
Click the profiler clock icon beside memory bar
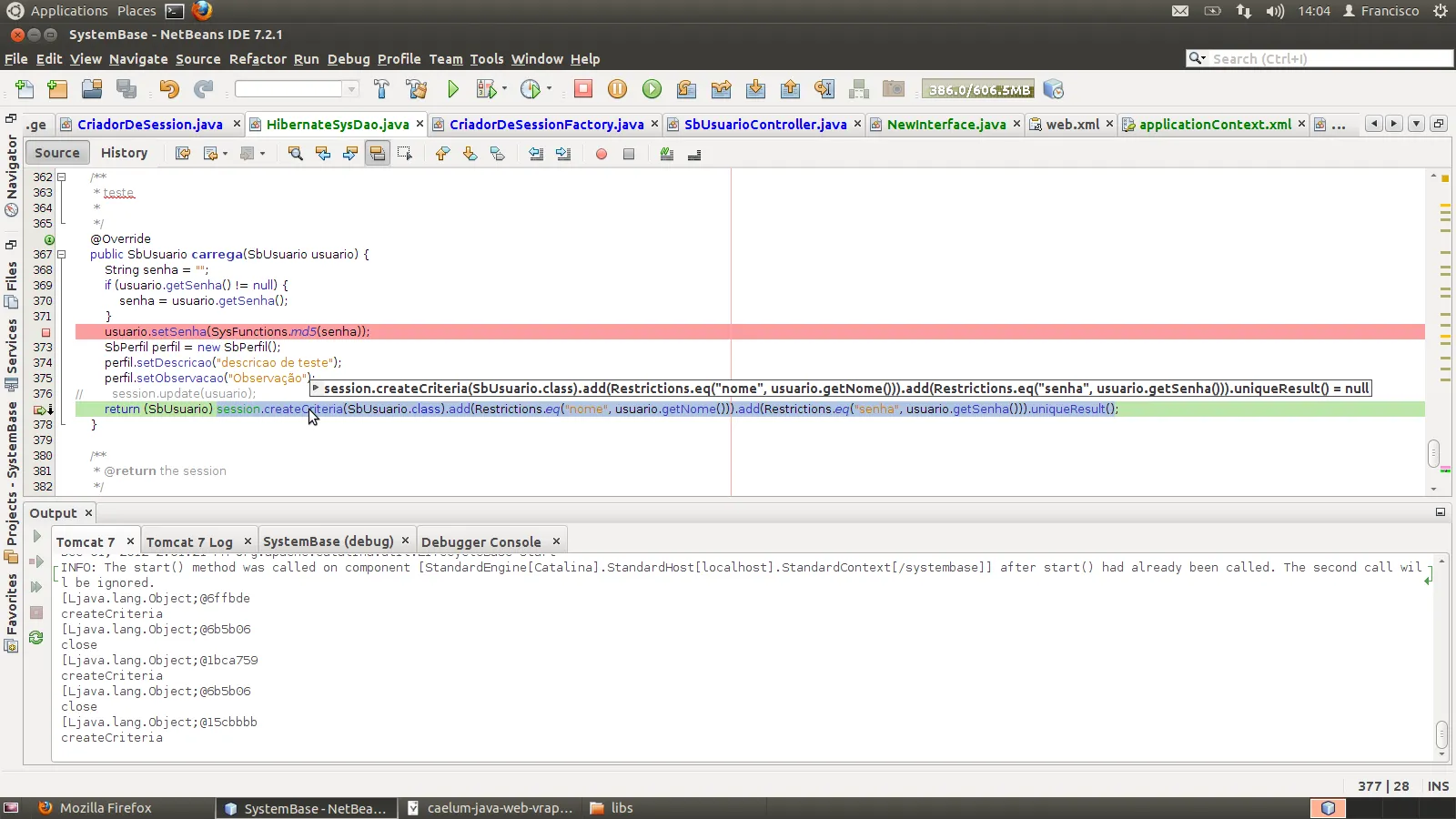(x=1053, y=89)
